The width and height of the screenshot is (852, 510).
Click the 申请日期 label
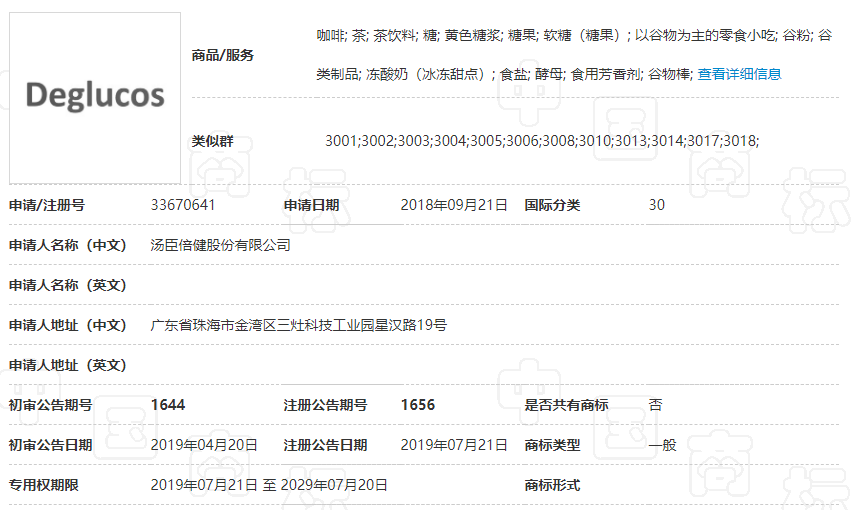click(x=311, y=205)
